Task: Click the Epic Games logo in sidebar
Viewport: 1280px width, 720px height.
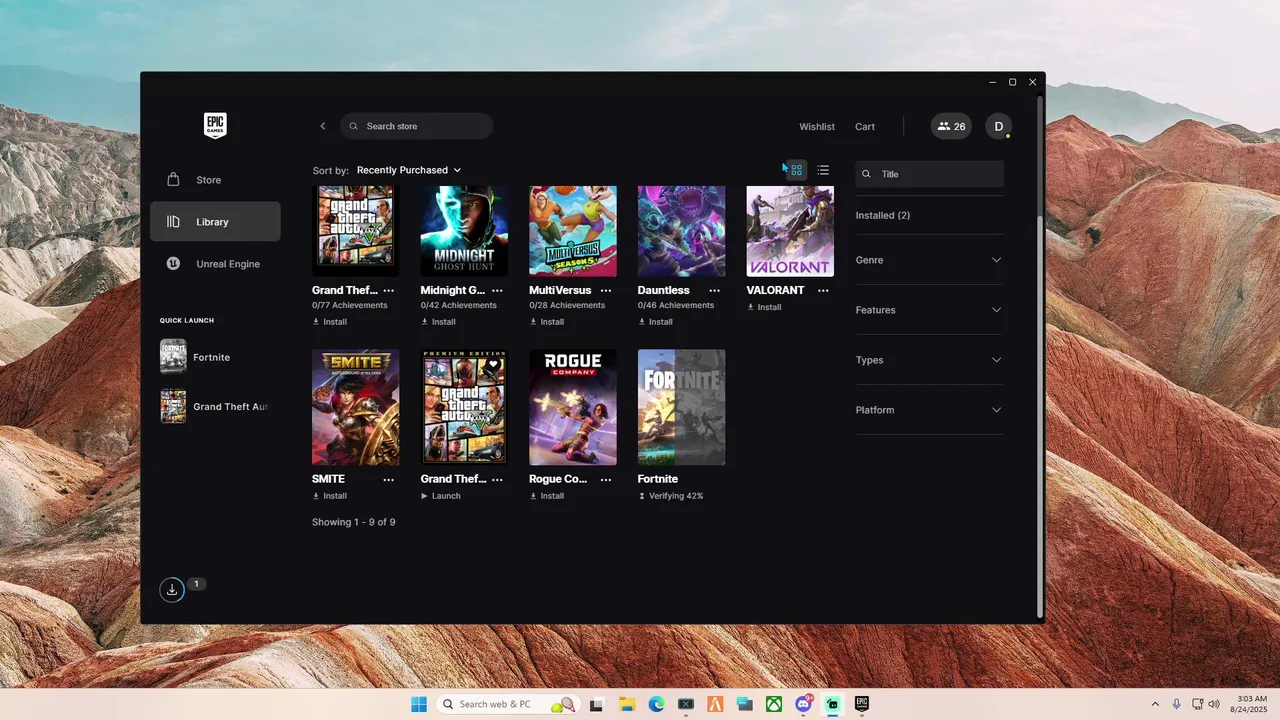Action: (x=215, y=126)
